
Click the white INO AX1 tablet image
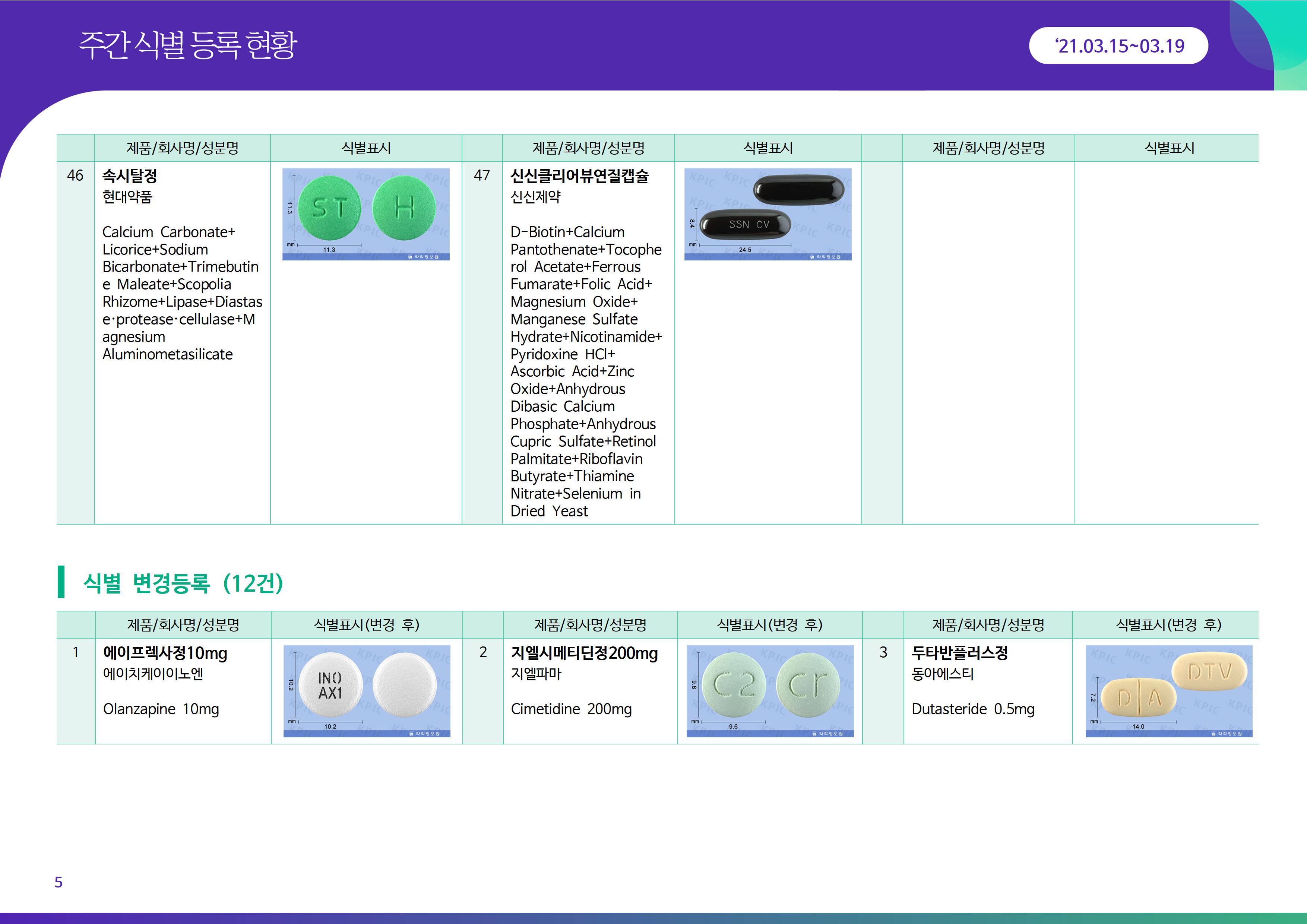[x=330, y=686]
